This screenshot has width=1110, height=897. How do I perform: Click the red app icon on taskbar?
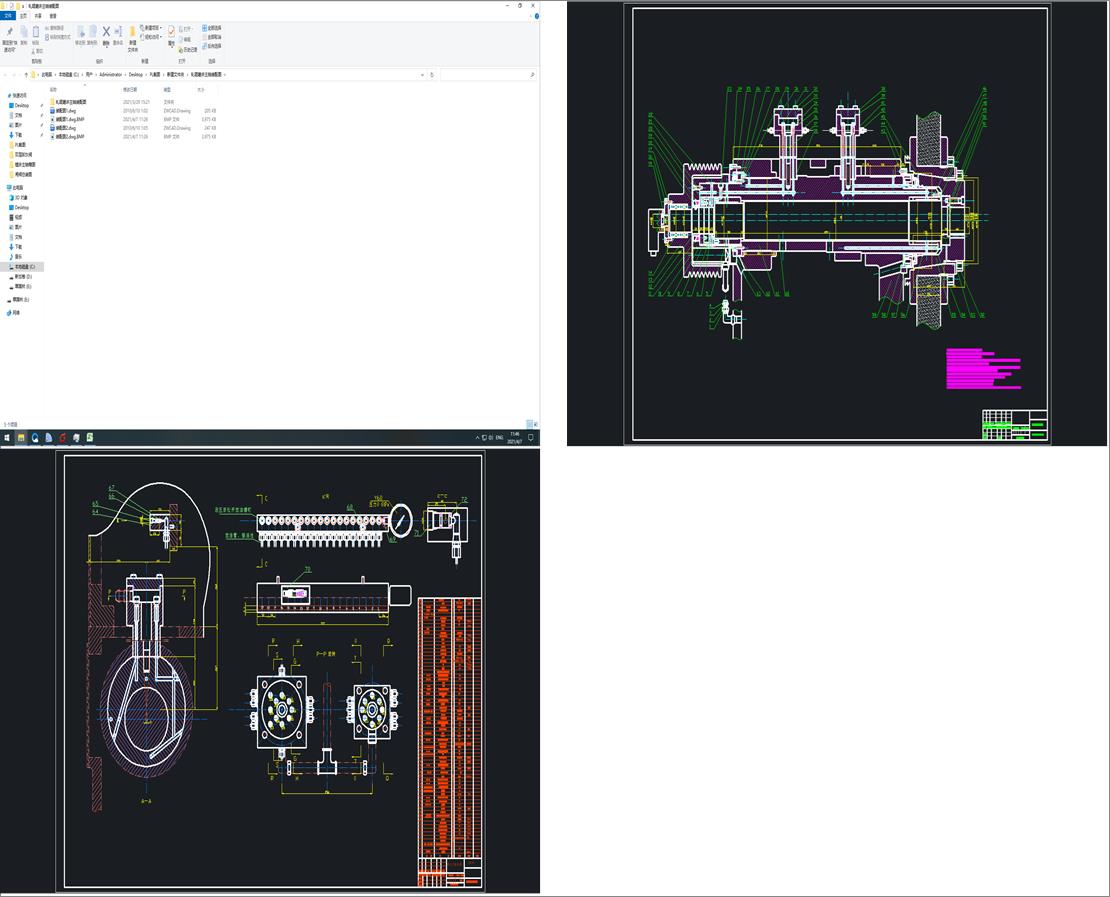[x=62, y=438]
